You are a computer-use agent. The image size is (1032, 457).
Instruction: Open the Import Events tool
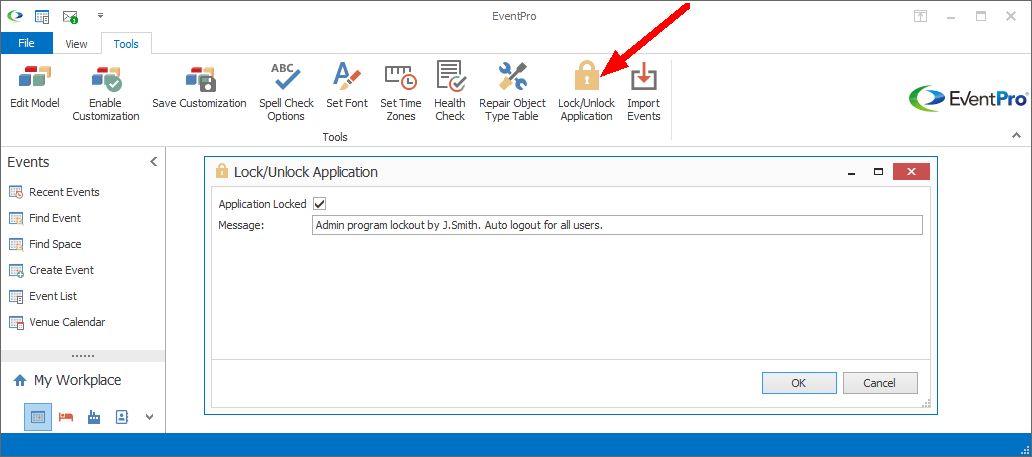point(644,93)
